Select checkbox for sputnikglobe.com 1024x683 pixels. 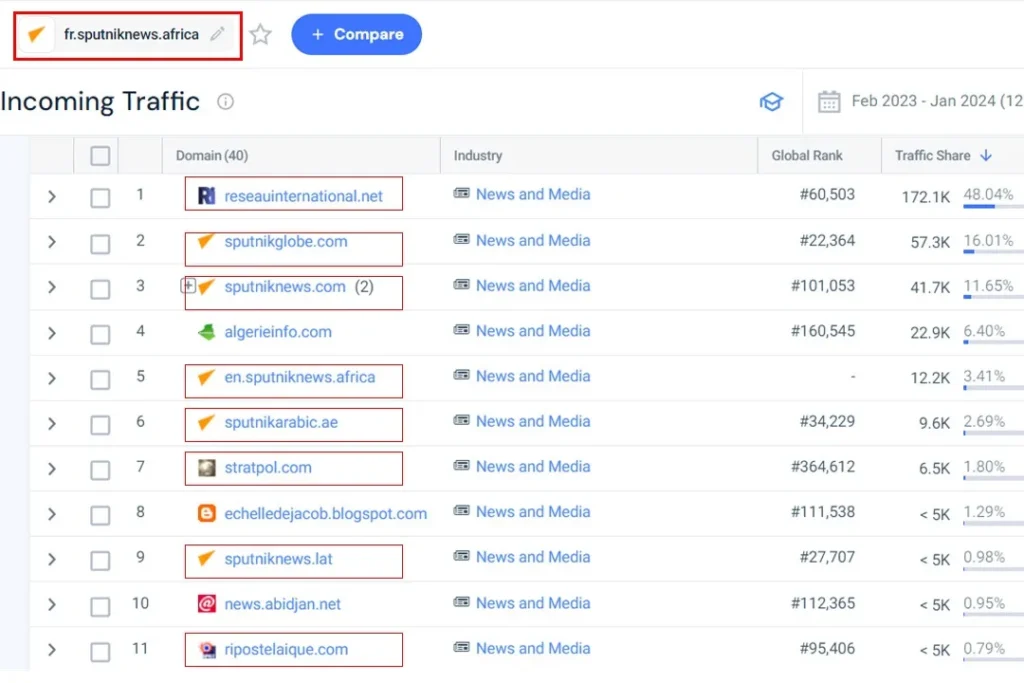[100, 244]
